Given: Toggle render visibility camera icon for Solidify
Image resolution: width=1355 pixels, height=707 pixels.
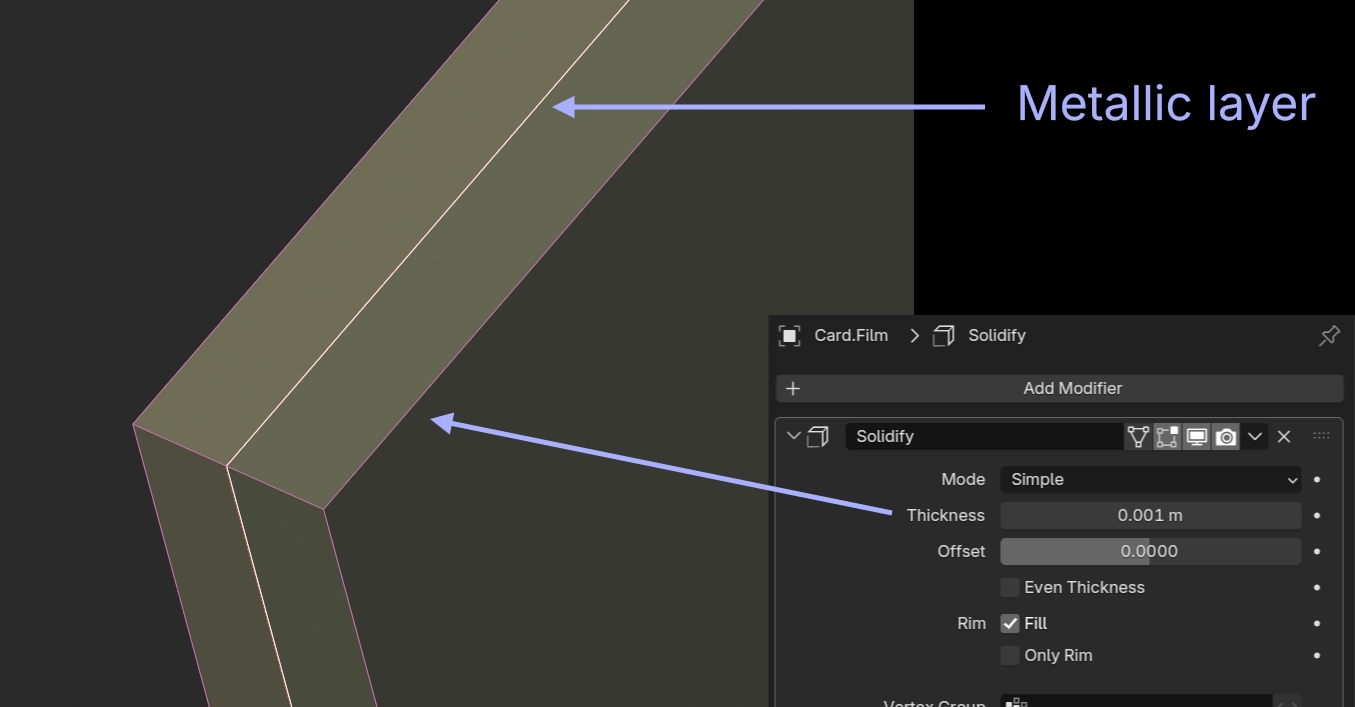Looking at the screenshot, I should 1225,436.
